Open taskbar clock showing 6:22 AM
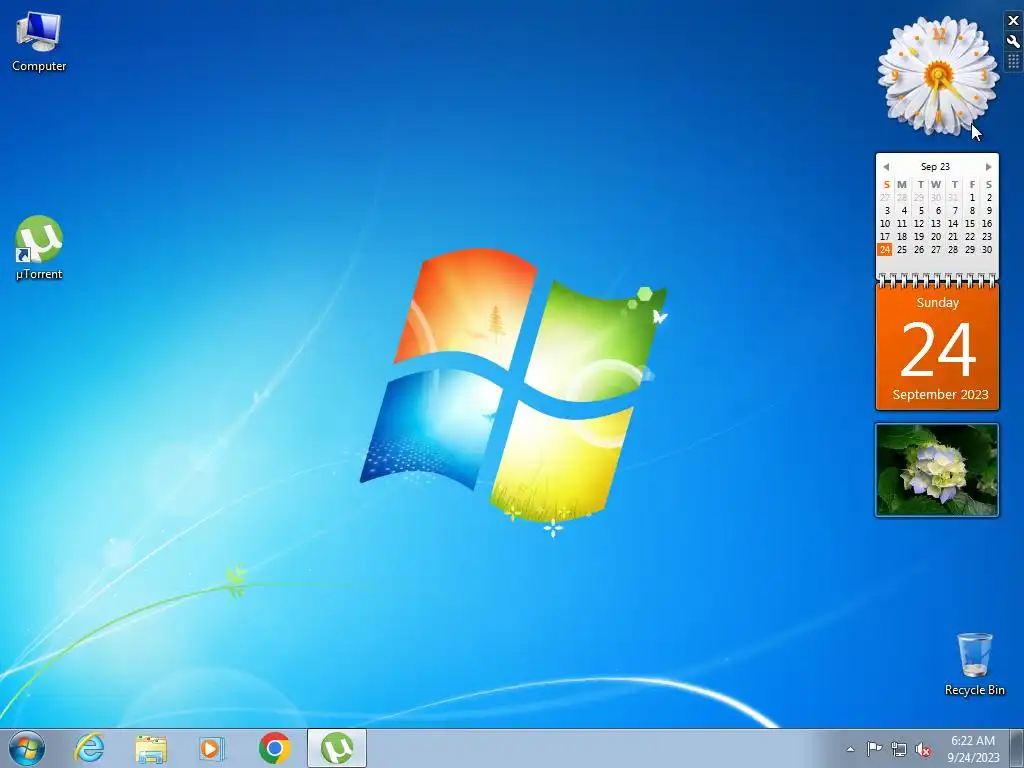Viewport: 1024px width, 768px height. pos(973,749)
